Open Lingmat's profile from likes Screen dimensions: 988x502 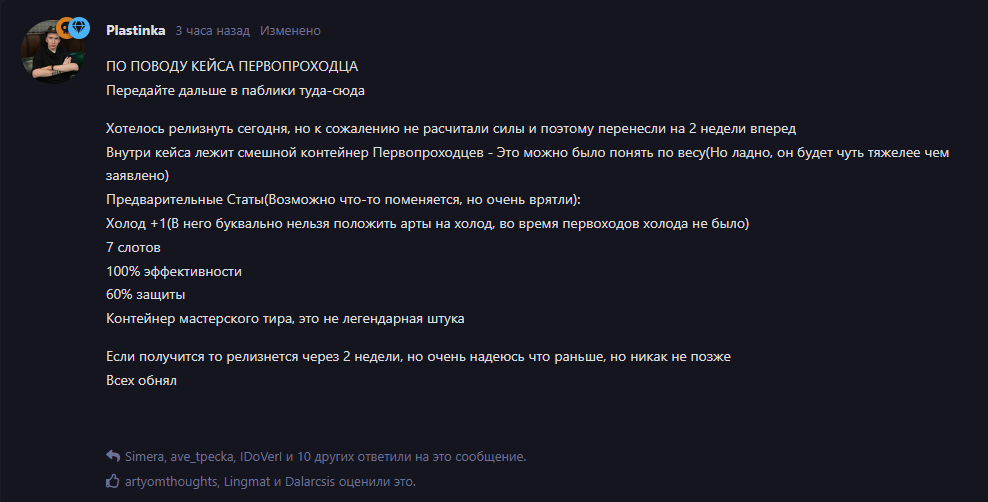click(x=247, y=482)
